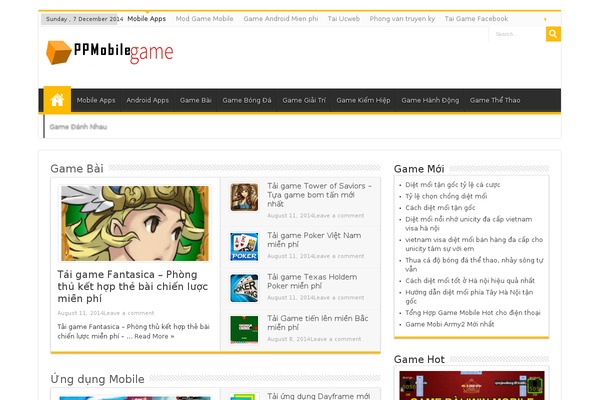Open the Game Hành Động menu item
Screen dimensions: 600x400
(430, 100)
